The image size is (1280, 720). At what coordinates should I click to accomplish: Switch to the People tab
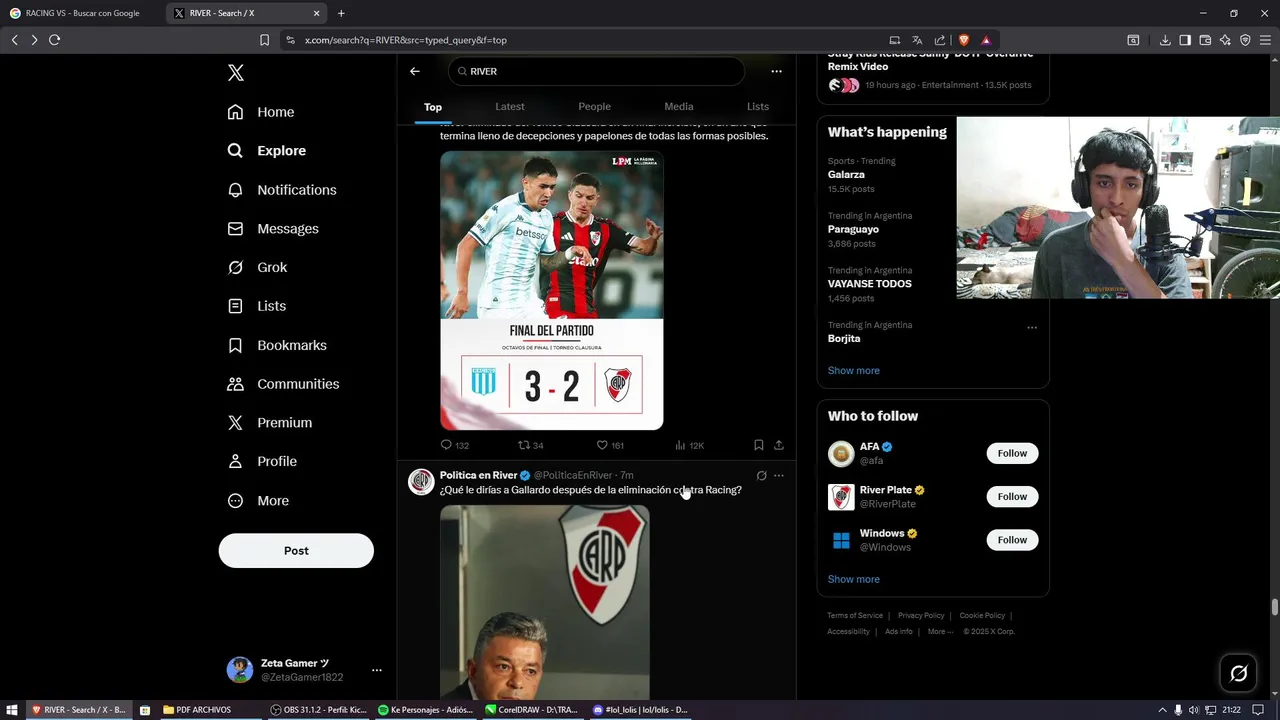tap(594, 107)
